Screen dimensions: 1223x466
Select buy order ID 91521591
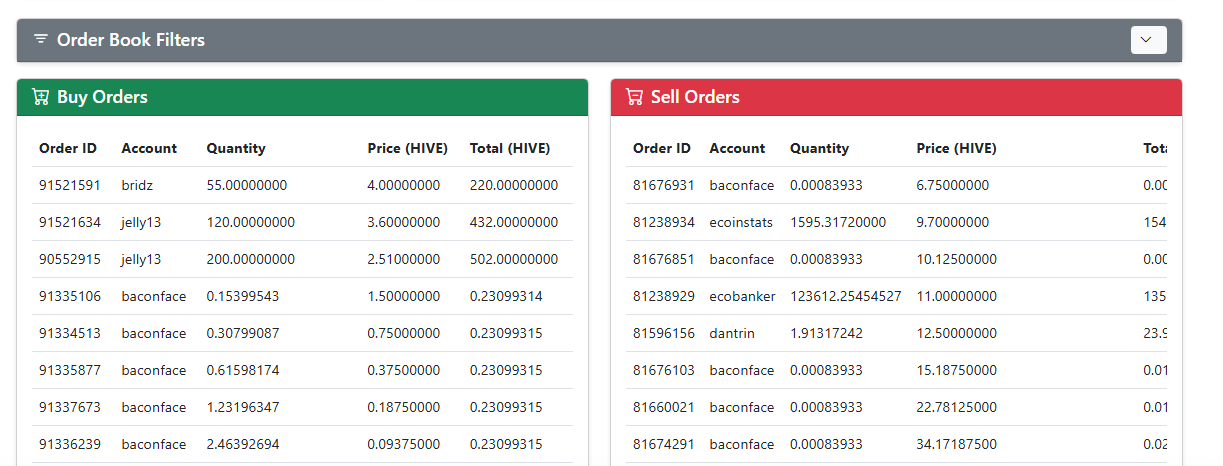[70, 185]
